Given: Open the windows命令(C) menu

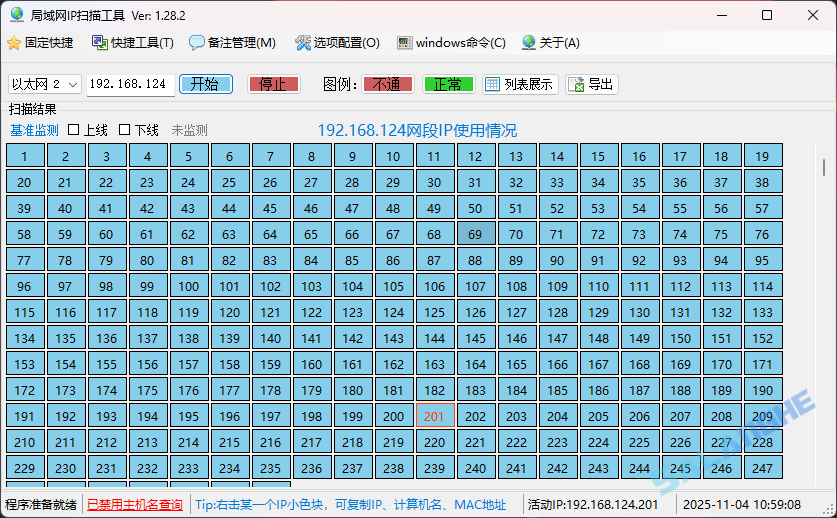Looking at the screenshot, I should coord(451,43).
